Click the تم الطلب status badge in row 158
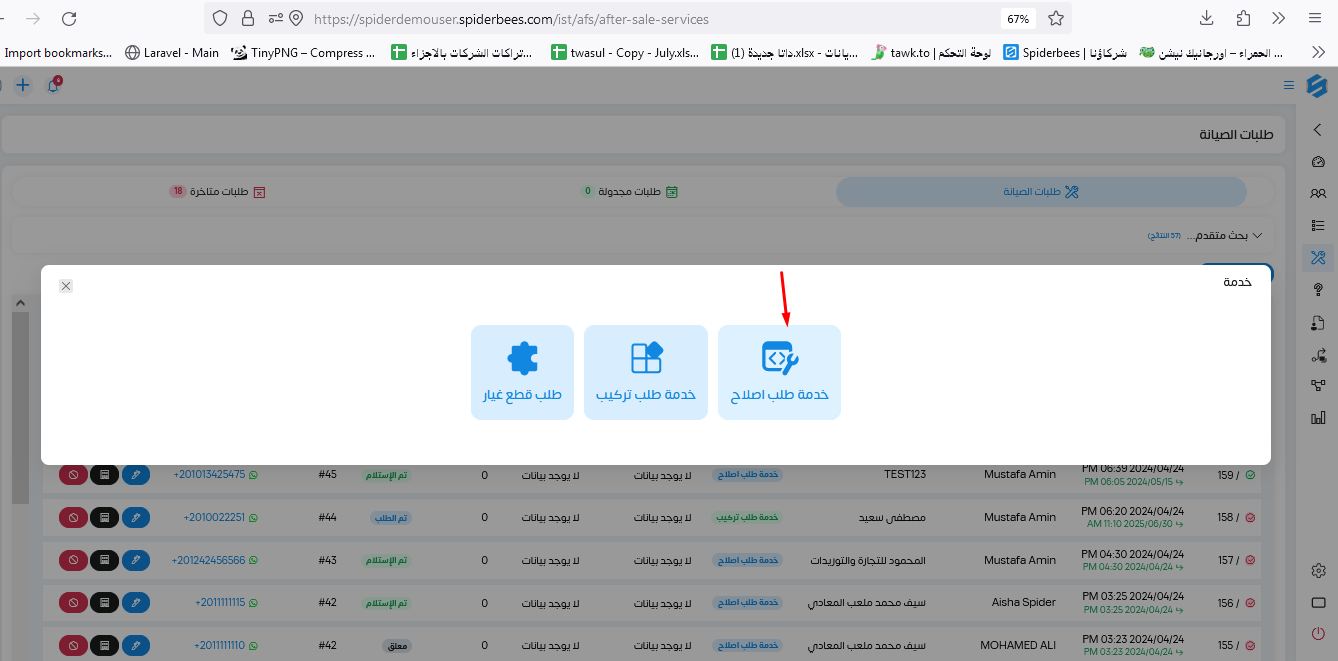1338x661 pixels. tap(392, 518)
